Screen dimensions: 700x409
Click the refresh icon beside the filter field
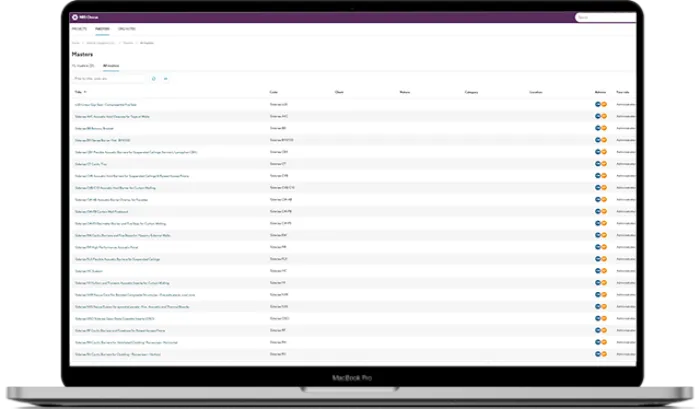coord(154,79)
